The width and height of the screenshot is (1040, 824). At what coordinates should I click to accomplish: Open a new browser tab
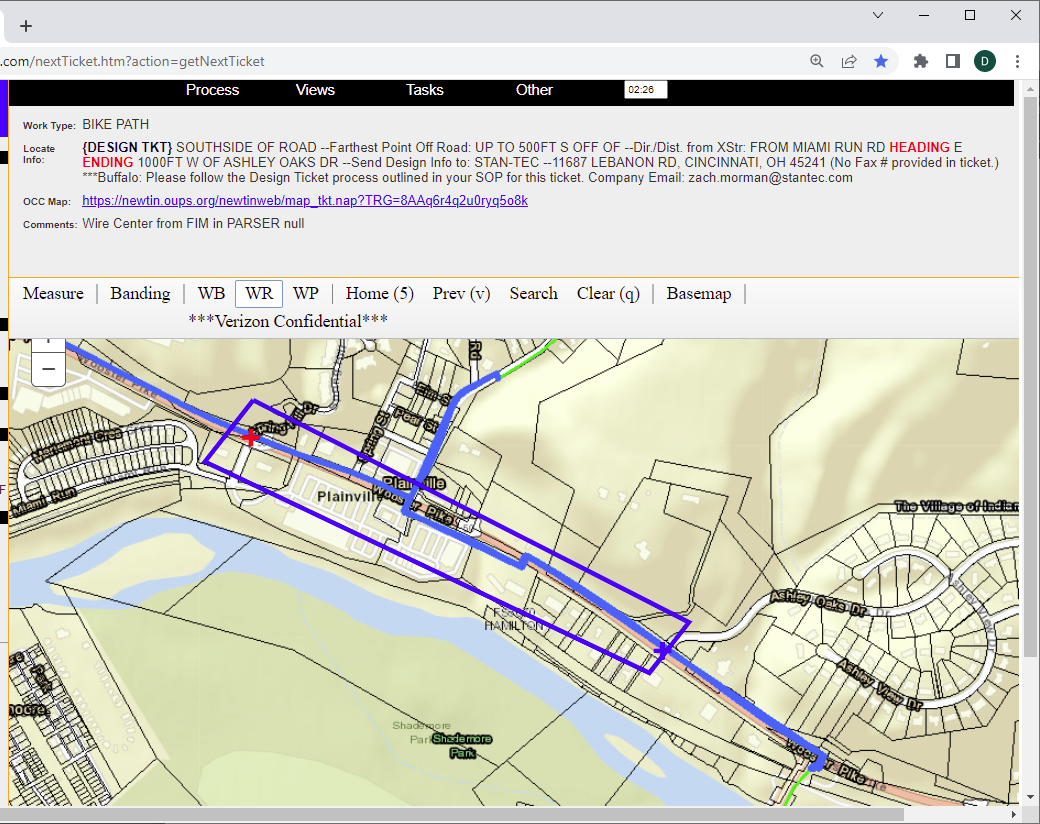click(26, 26)
